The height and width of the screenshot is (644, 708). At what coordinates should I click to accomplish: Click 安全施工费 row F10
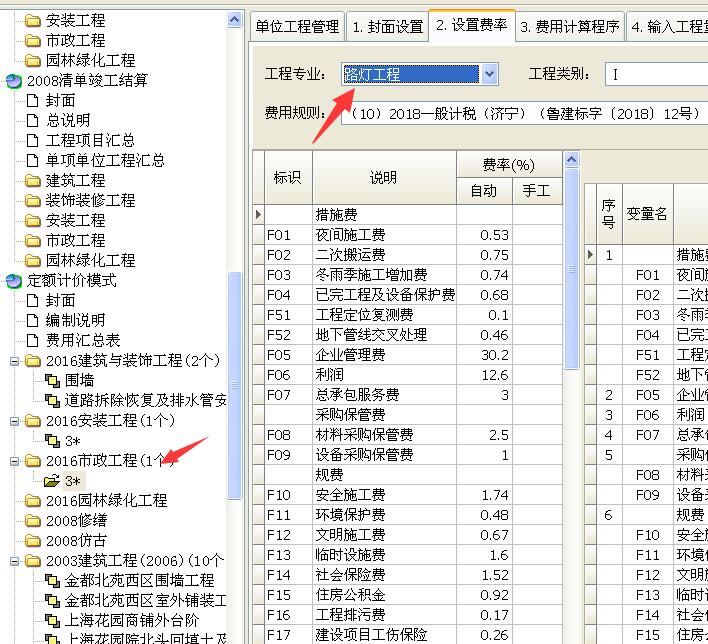408,495
